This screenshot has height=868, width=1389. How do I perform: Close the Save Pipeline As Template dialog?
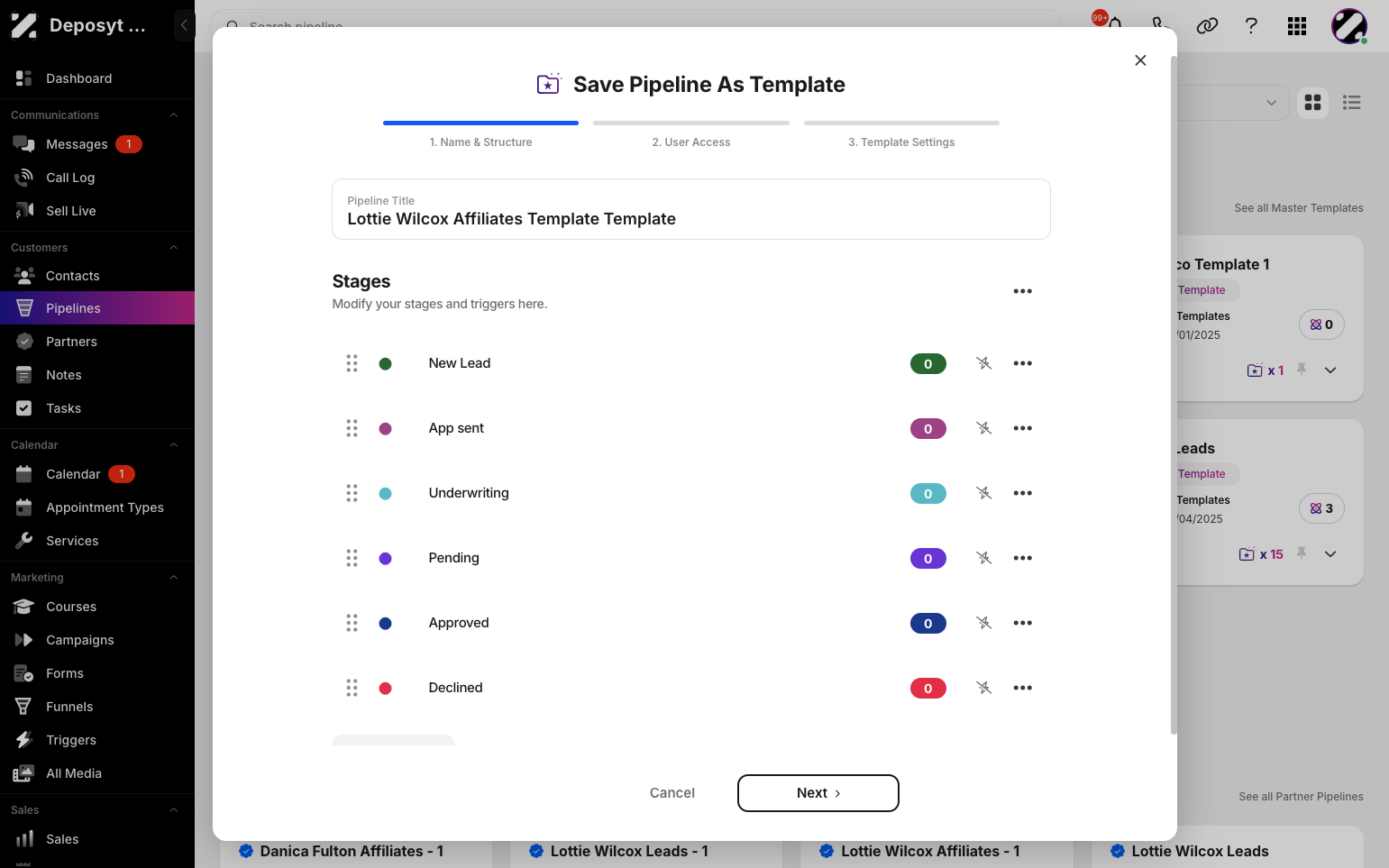(1140, 60)
